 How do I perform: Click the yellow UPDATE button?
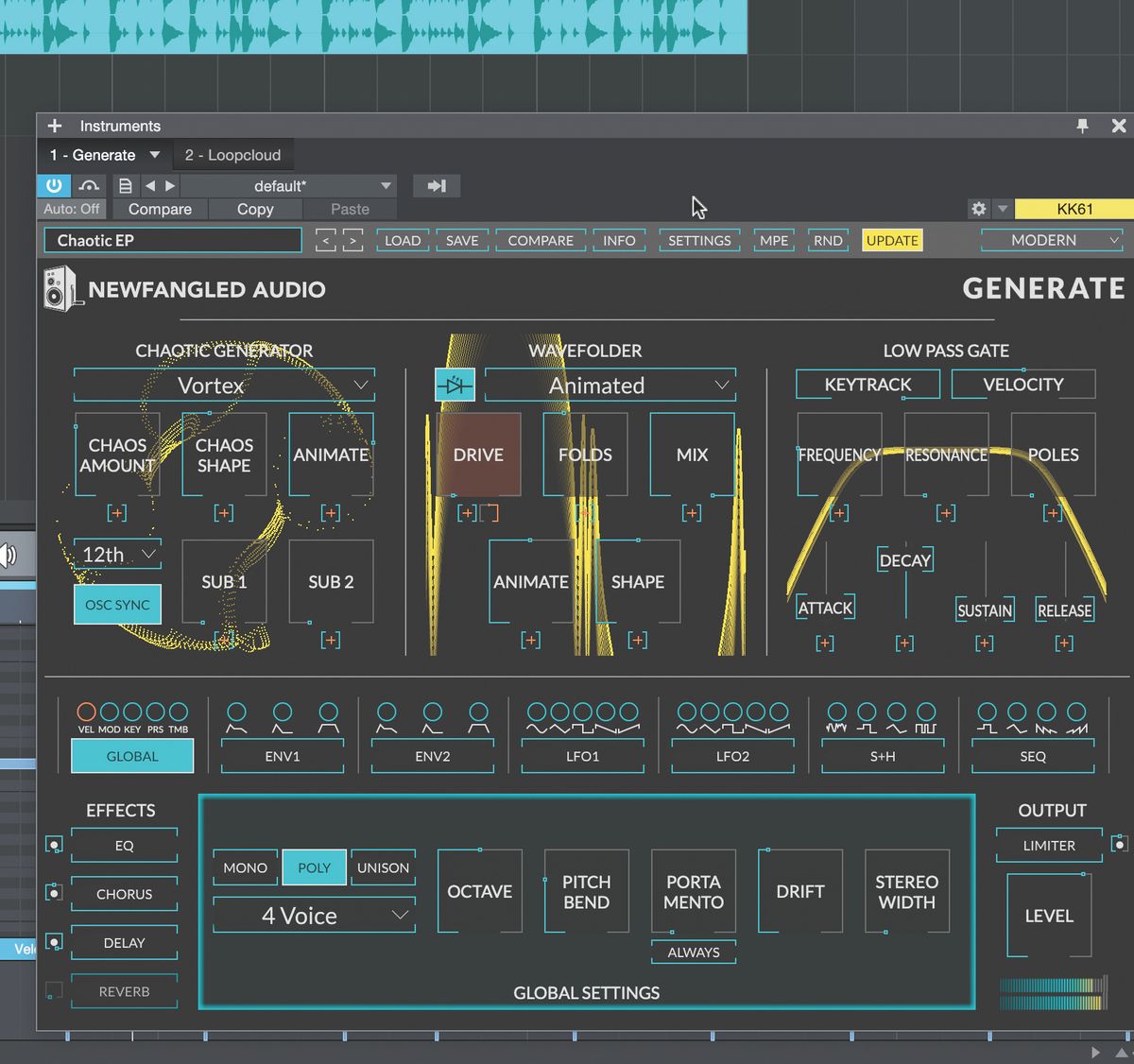click(x=892, y=241)
